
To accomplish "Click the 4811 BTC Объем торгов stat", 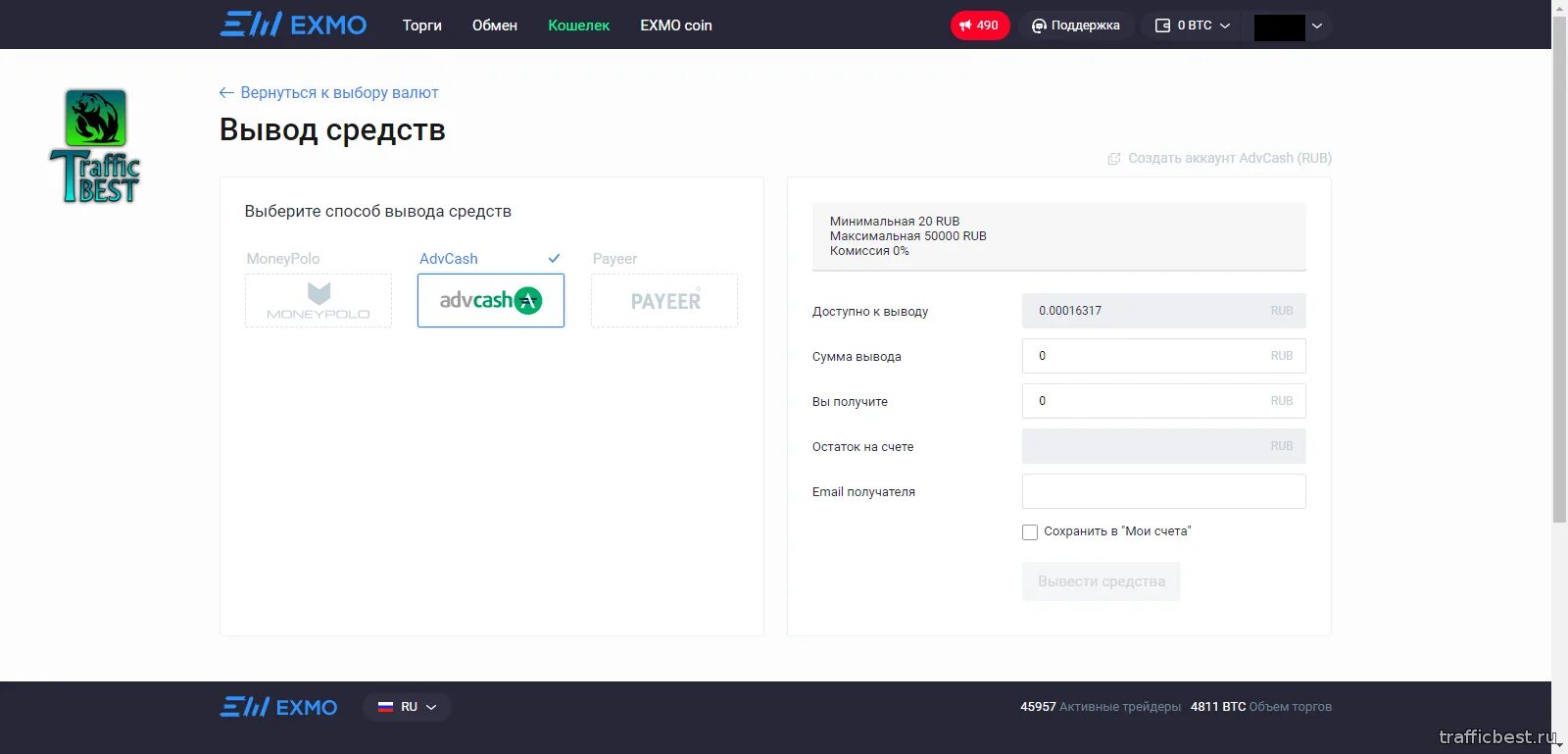I will tap(1261, 707).
